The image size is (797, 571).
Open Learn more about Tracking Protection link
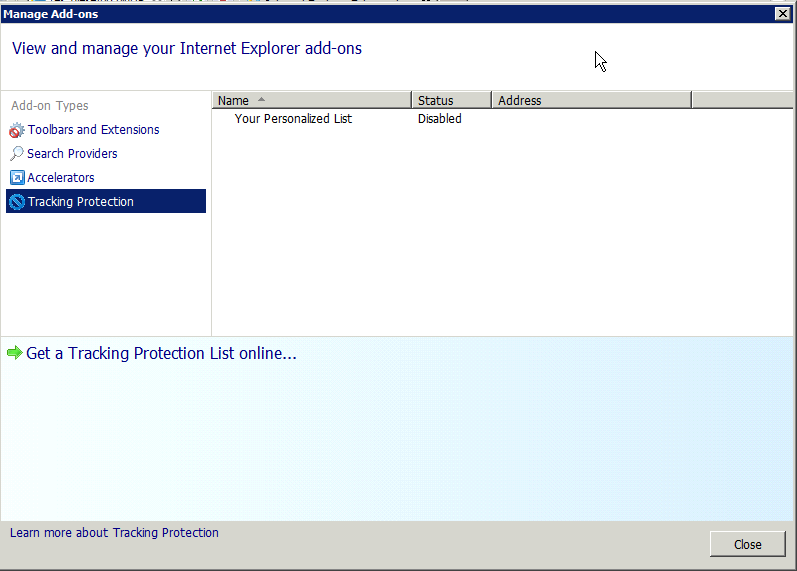coord(114,533)
